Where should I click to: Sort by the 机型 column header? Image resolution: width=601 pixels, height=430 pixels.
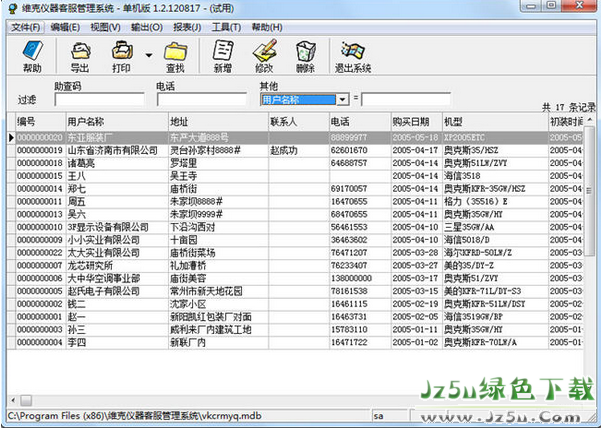point(495,122)
